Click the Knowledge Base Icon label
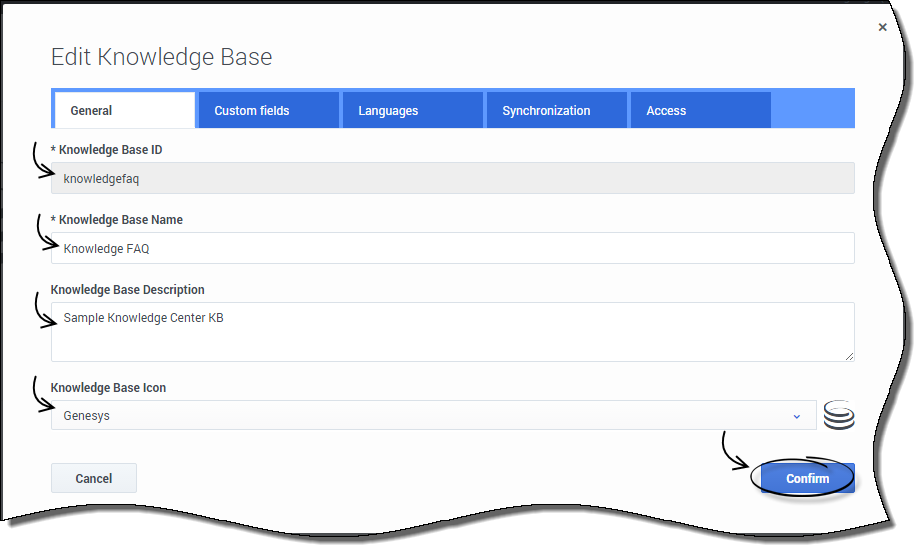The height and width of the screenshot is (545, 914). [108, 388]
